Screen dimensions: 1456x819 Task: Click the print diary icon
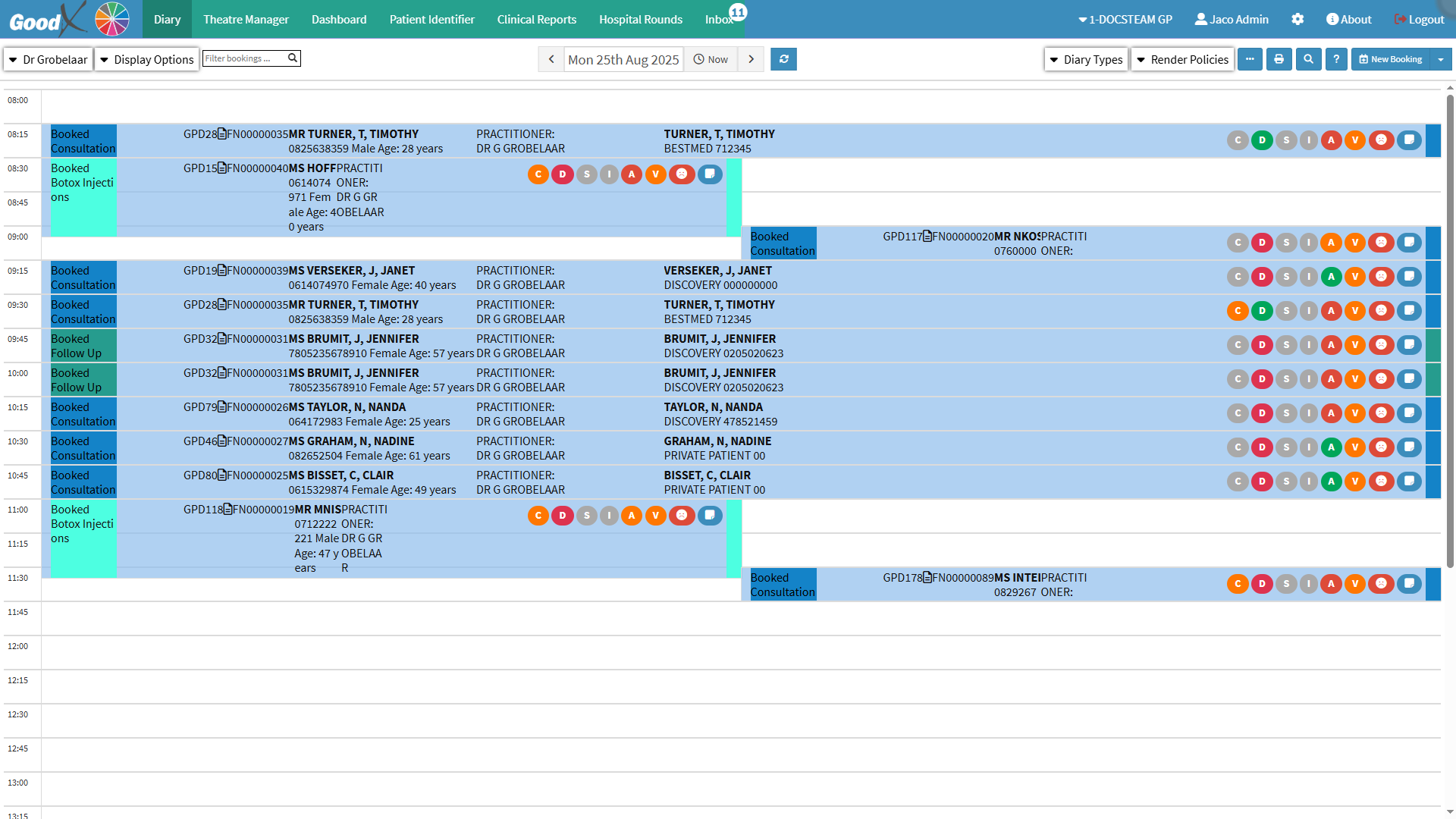[x=1279, y=59]
